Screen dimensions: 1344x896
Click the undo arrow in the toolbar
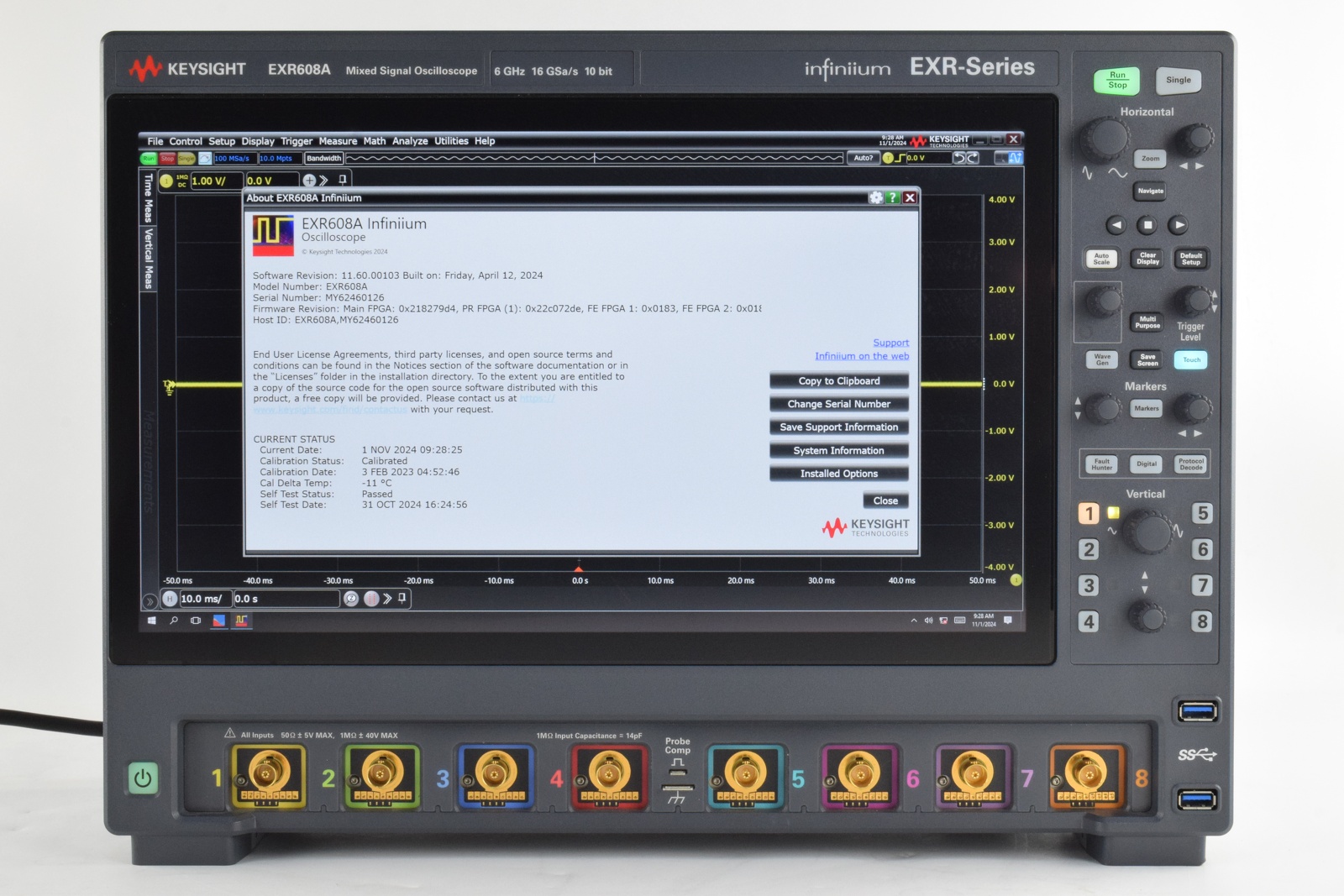pos(958,158)
